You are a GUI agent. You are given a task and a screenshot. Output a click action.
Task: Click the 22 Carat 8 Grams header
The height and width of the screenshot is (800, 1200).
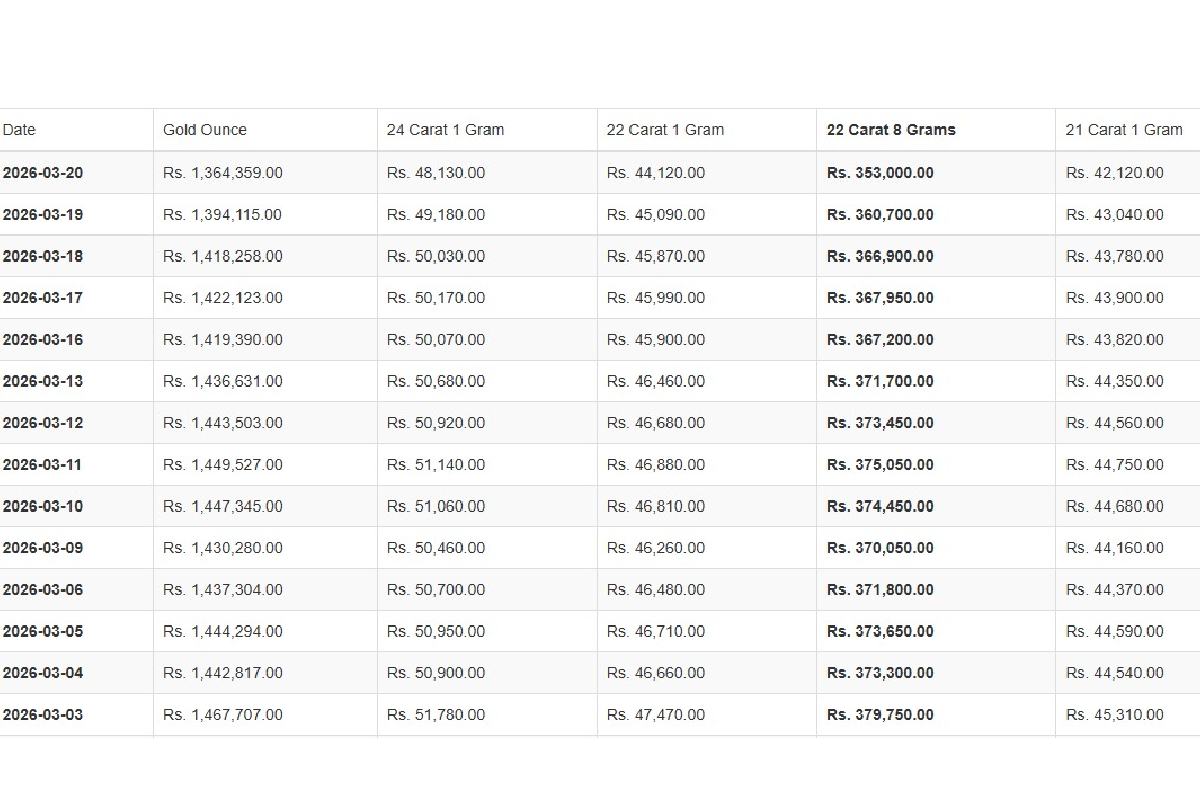pyautogui.click(x=891, y=130)
